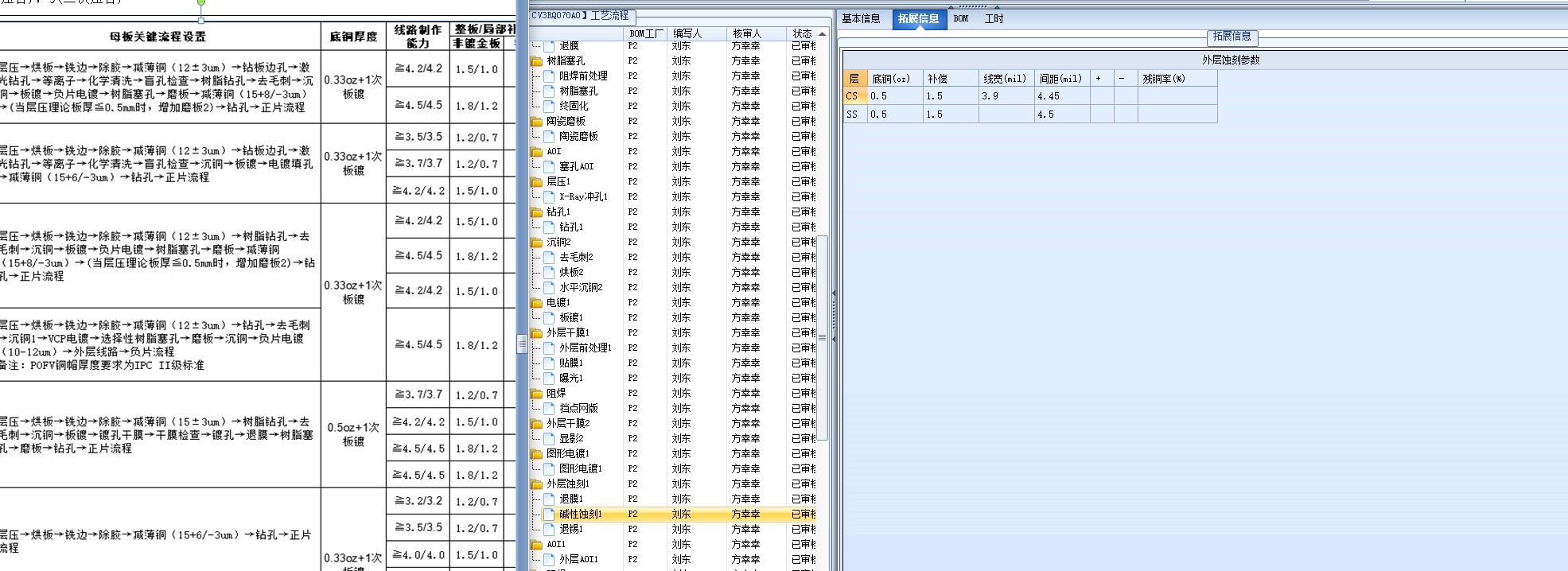Click the 层压1 folder icon

(537, 181)
